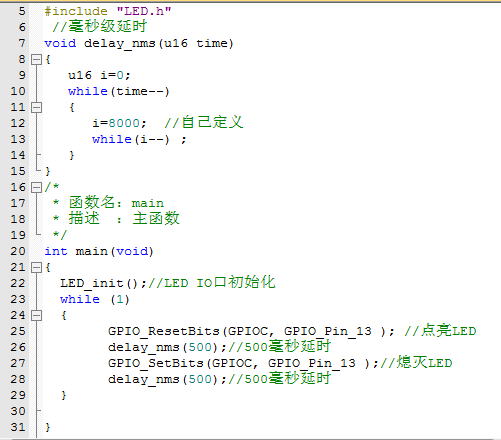Click the u16 i=0; statement
This screenshot has height=440, width=501.
tap(99, 75)
